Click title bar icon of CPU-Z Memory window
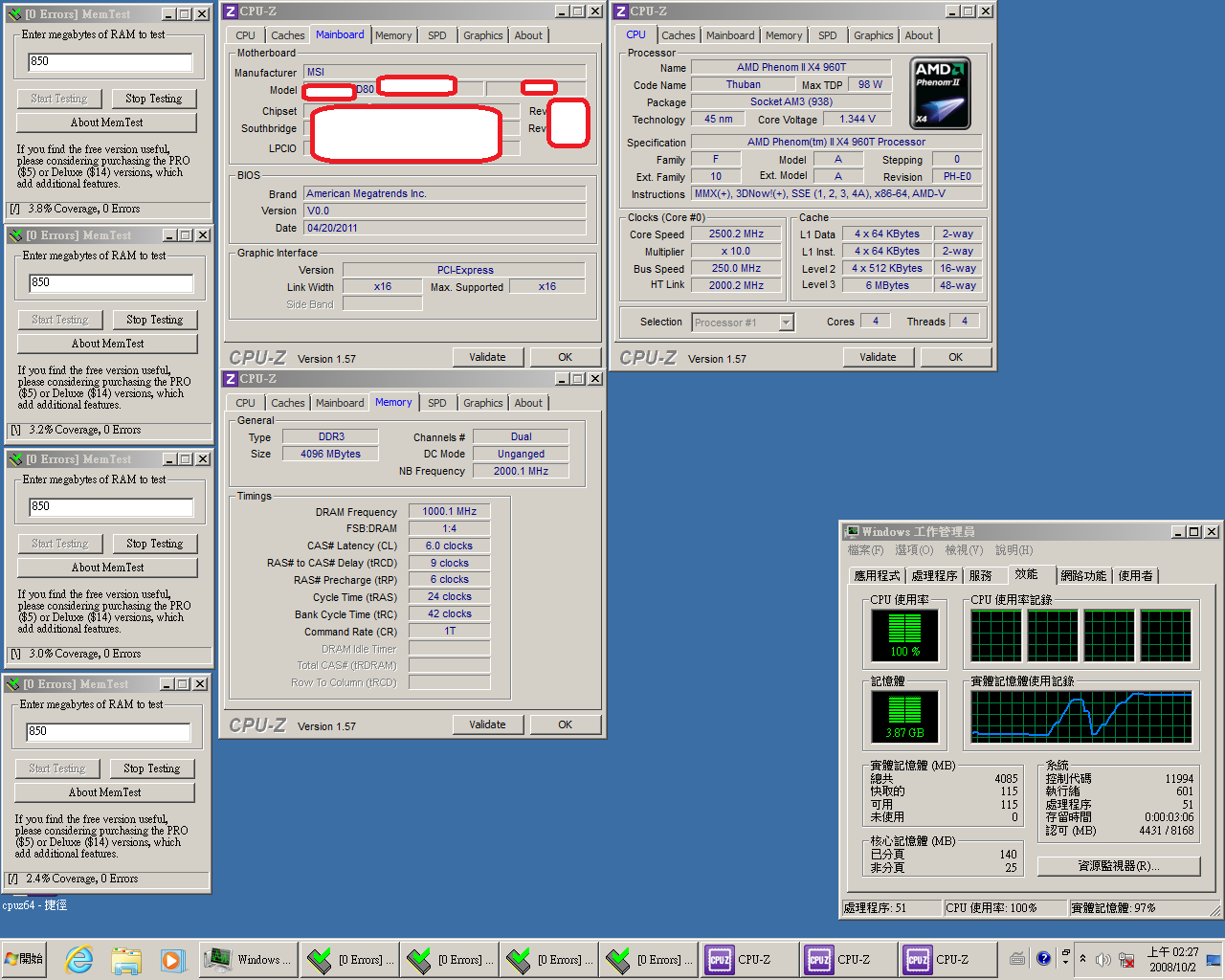Screen dimensions: 1225x980 coord(231,379)
